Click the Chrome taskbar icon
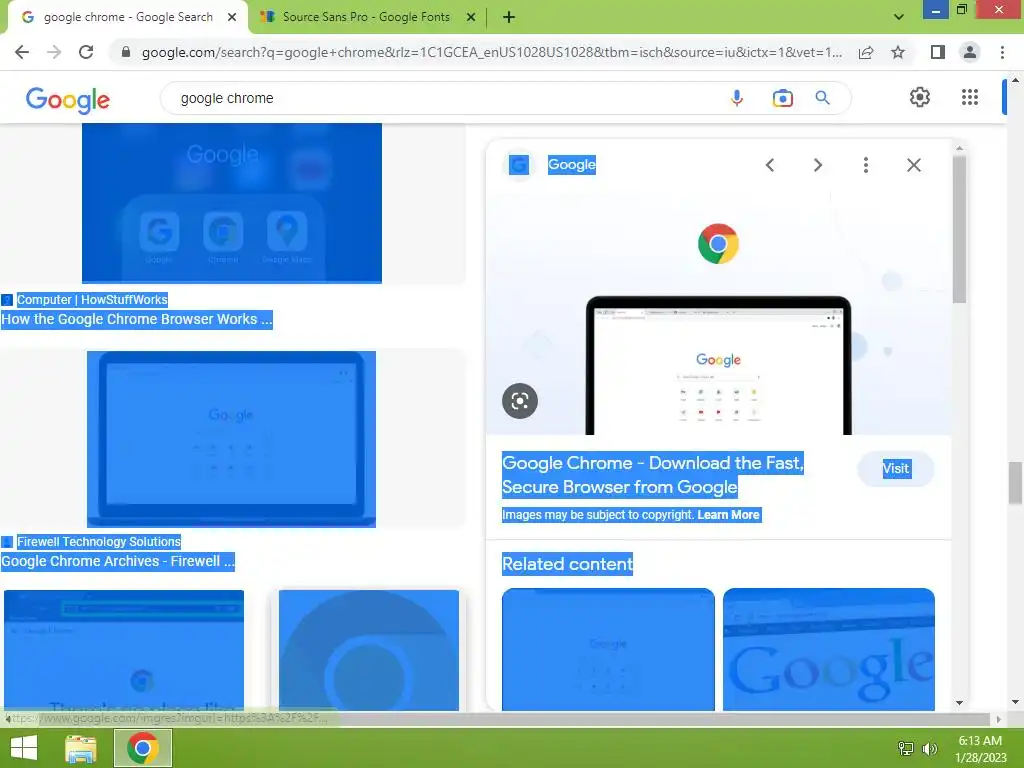The height and width of the screenshot is (768, 1024). tap(143, 748)
